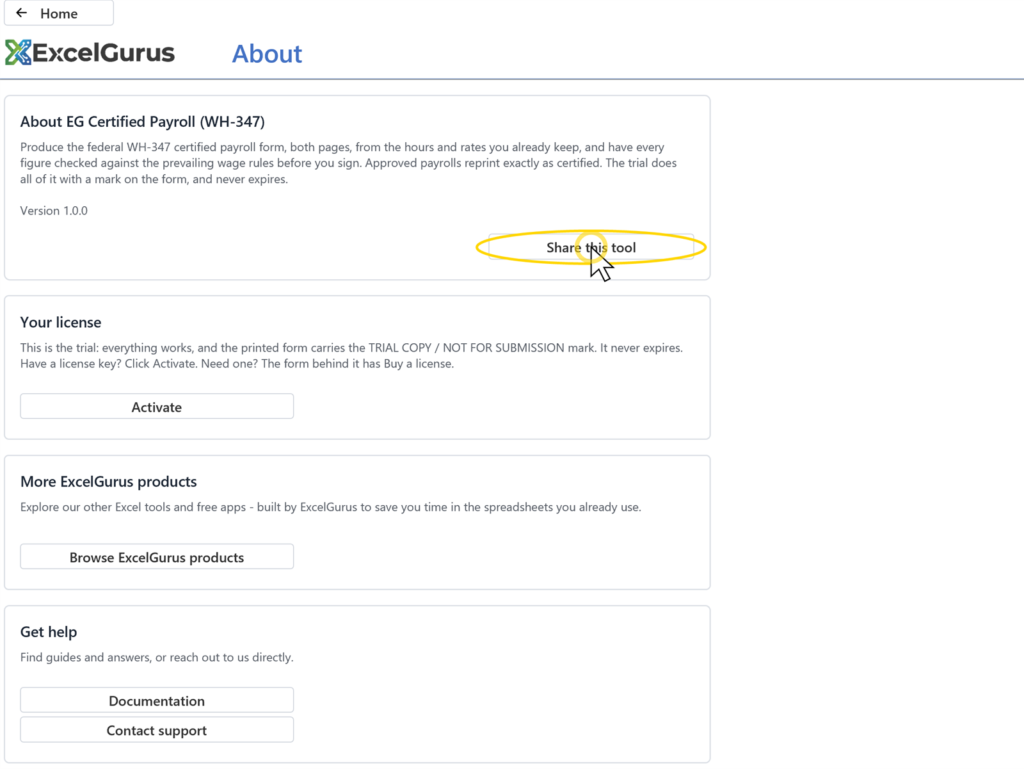Screen dimensions: 1024x769
Task: Click Contact support
Action: tap(157, 730)
